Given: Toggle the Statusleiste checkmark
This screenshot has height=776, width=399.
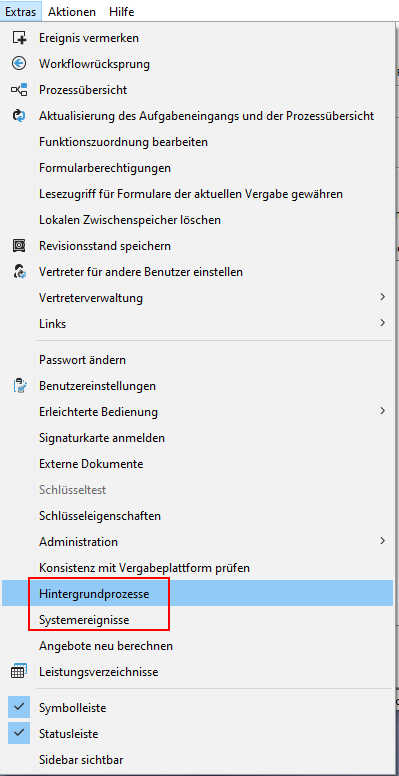Looking at the screenshot, I should pos(19,733).
